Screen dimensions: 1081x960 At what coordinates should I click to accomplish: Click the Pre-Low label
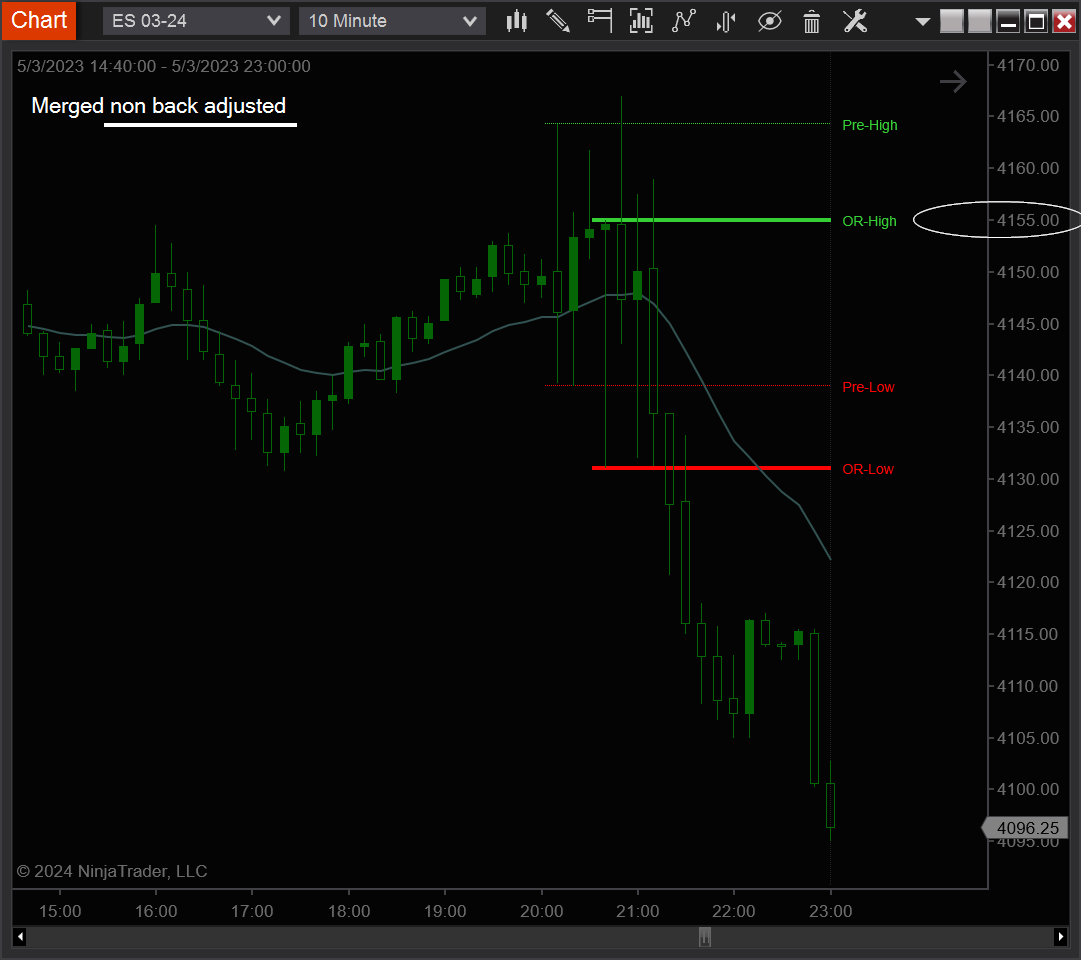(868, 387)
